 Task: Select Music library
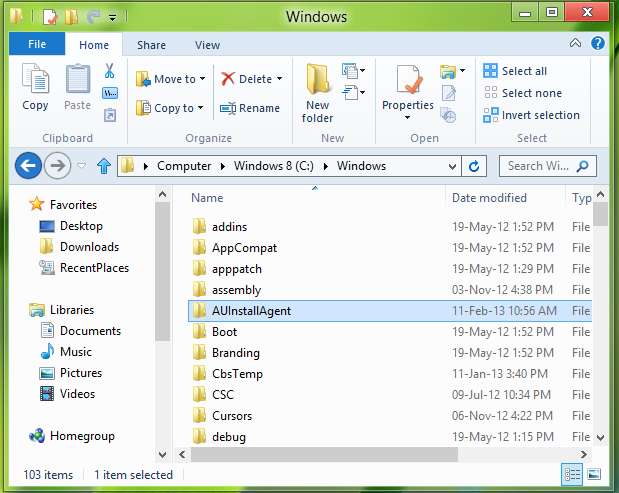coord(66,352)
